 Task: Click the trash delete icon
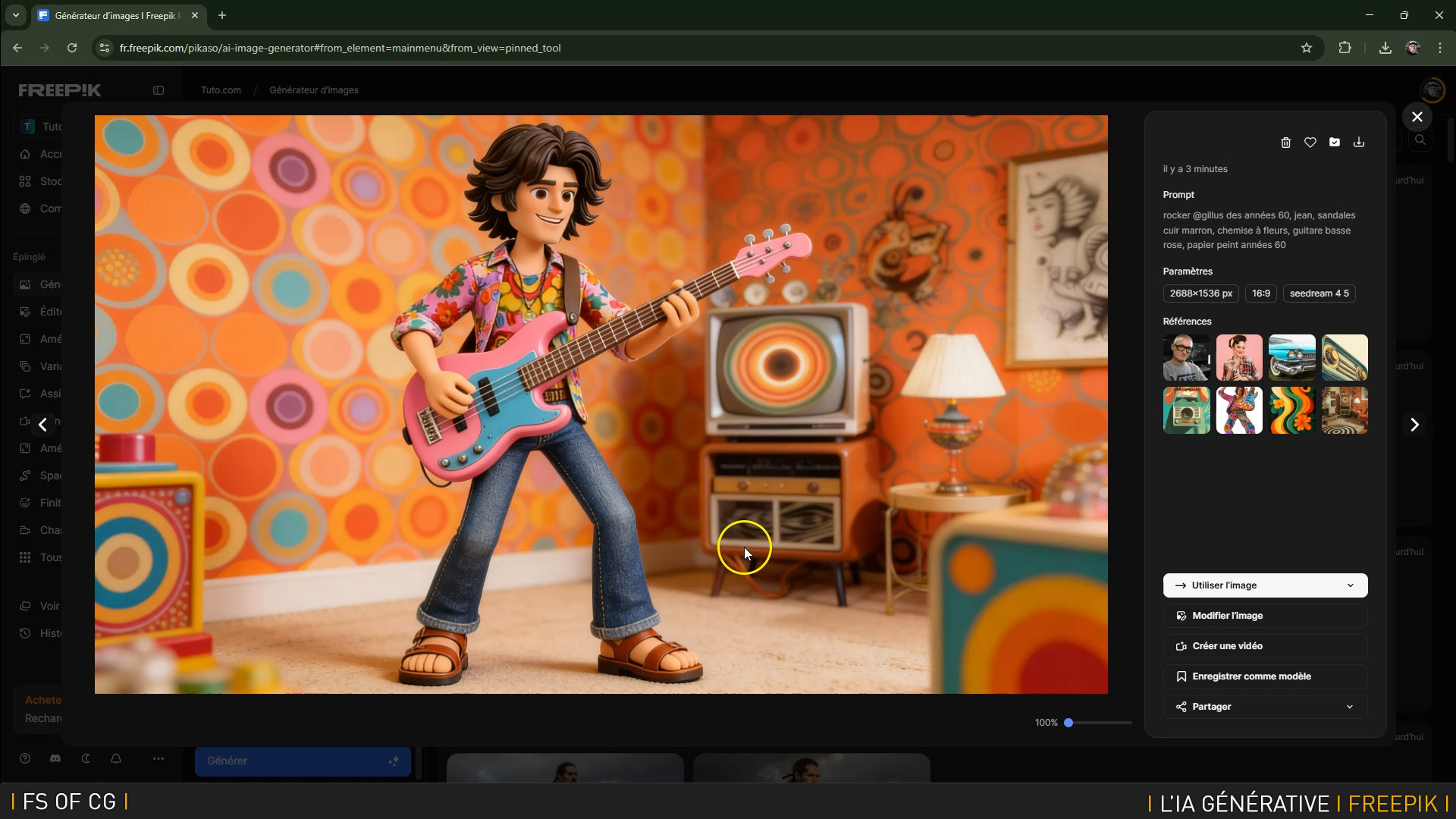click(x=1285, y=143)
